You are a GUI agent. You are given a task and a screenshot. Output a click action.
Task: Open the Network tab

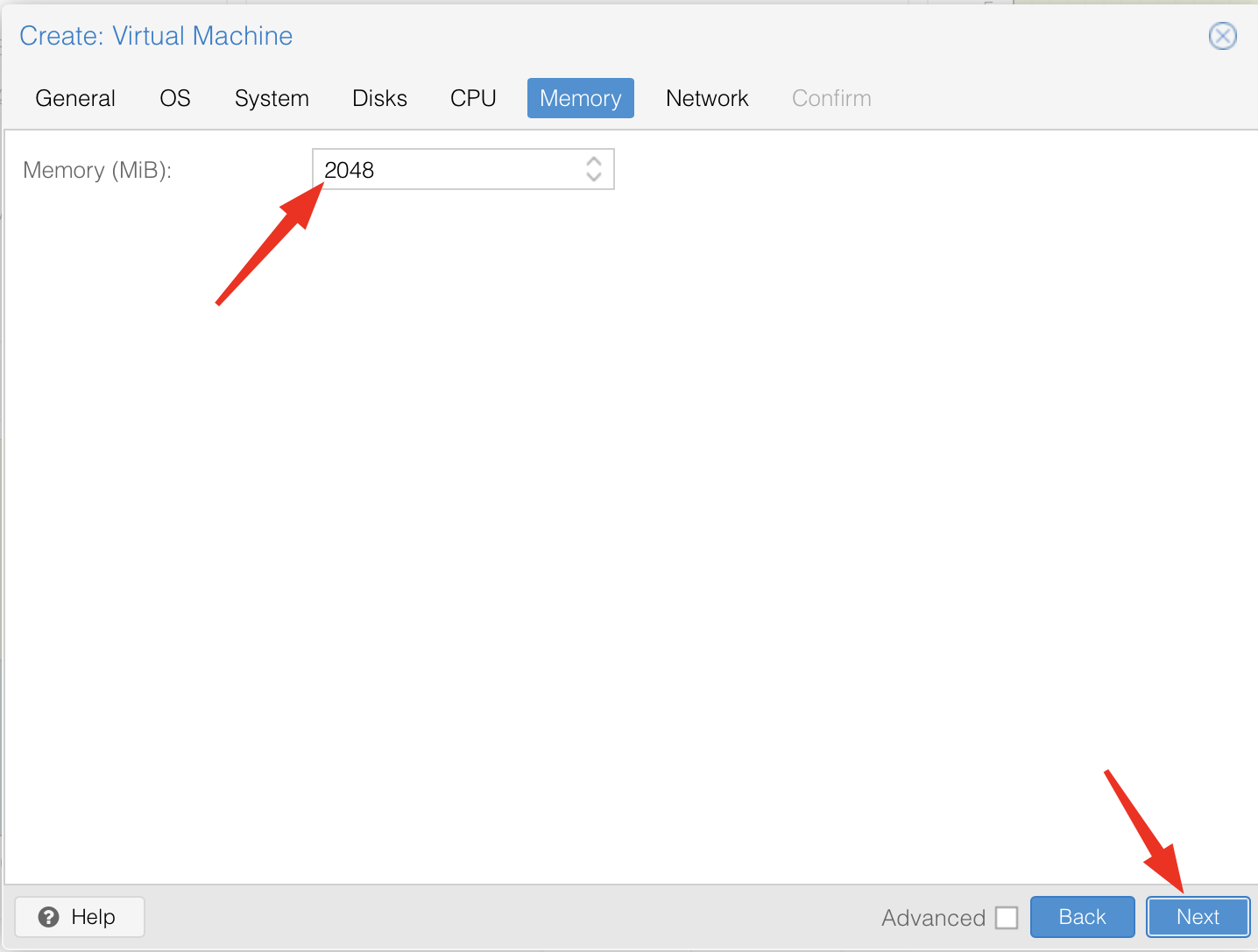[707, 98]
